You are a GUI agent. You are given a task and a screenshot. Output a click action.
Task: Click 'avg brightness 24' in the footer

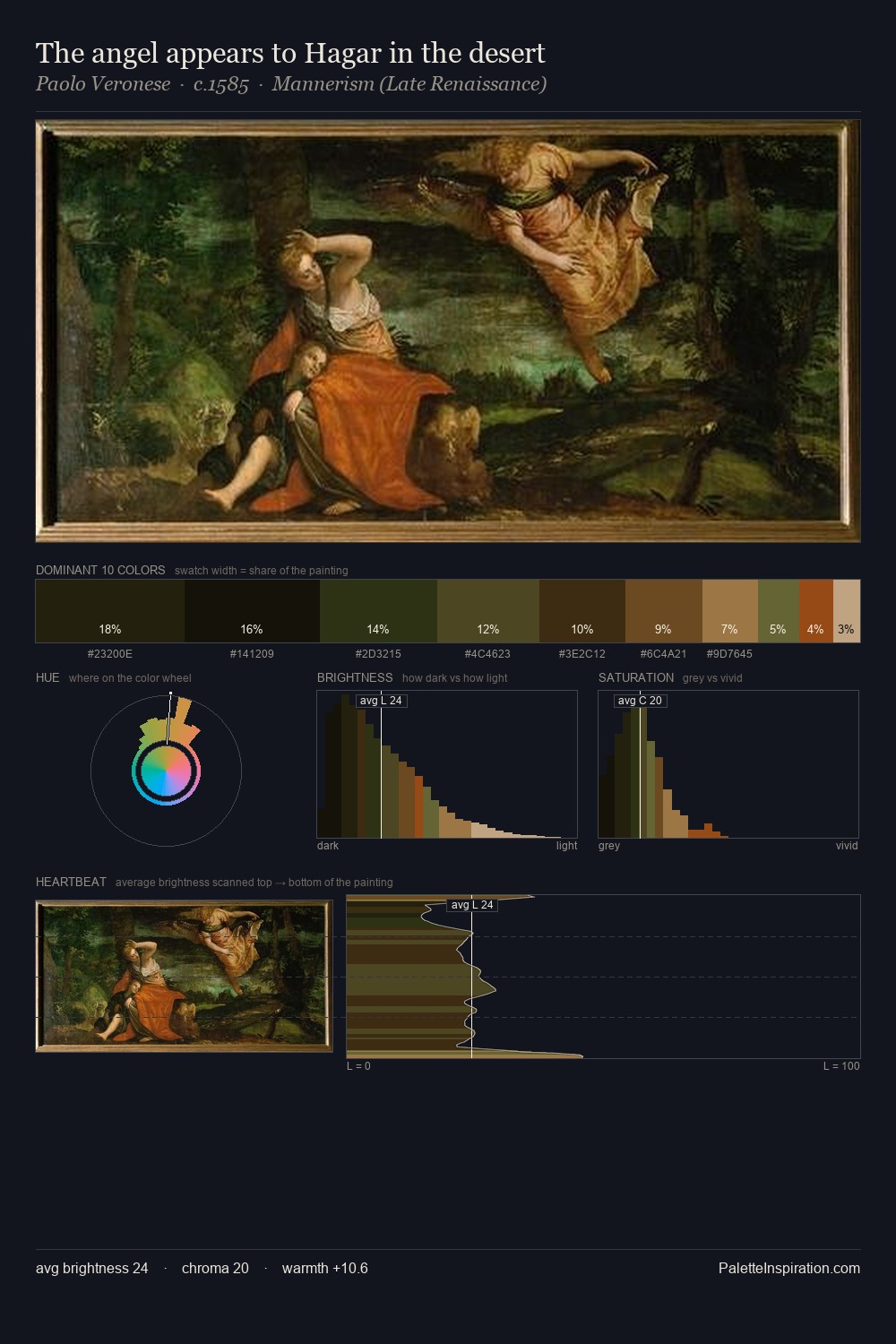pyautogui.click(x=92, y=1268)
